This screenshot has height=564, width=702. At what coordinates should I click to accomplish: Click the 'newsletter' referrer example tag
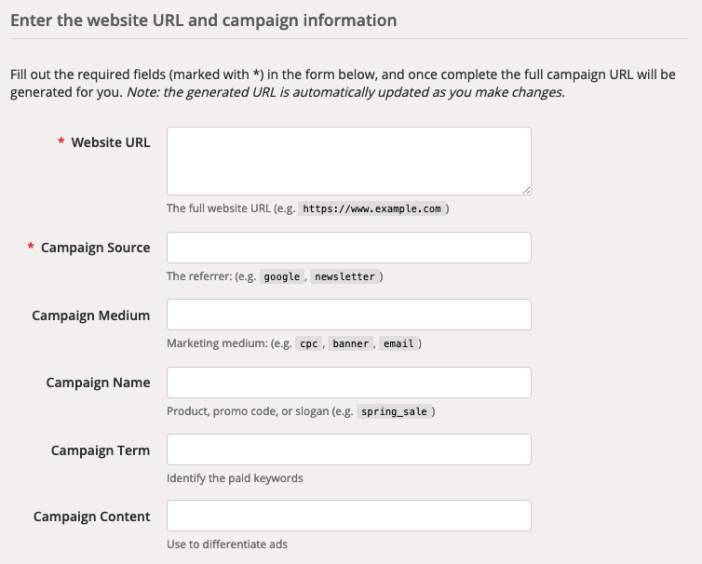click(x=344, y=277)
